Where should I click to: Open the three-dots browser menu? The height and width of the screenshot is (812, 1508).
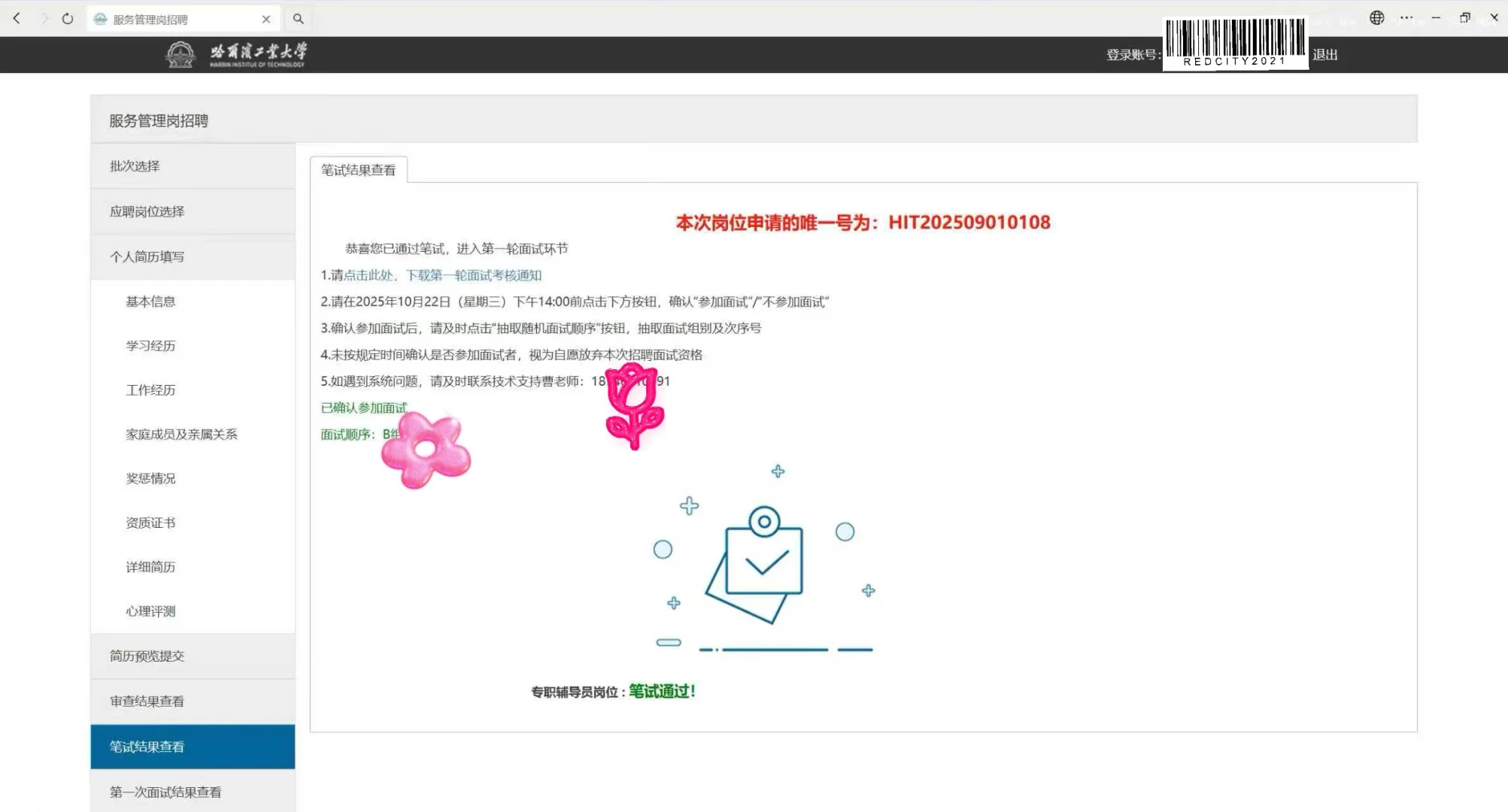(1406, 18)
